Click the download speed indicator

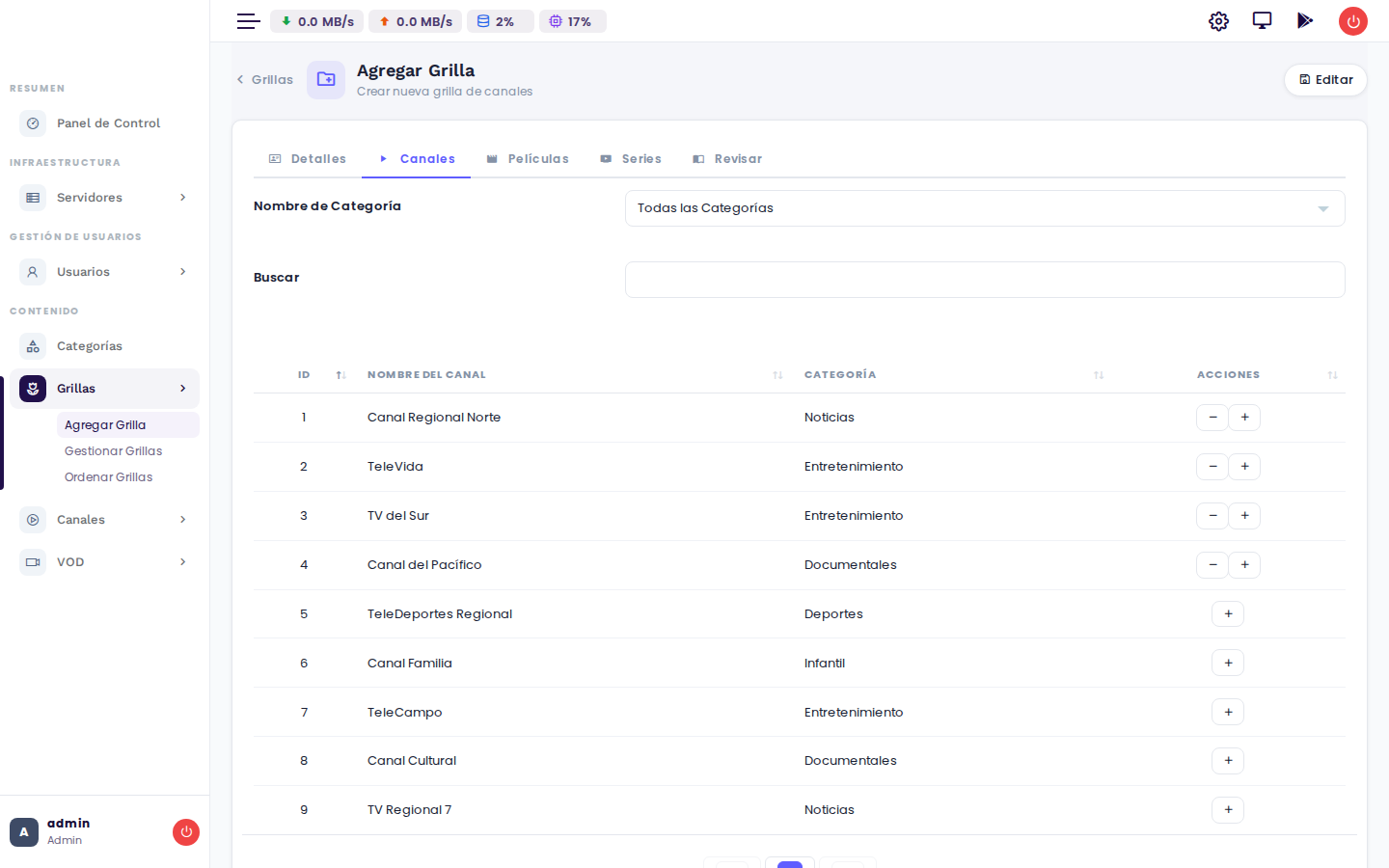pyautogui.click(x=316, y=21)
